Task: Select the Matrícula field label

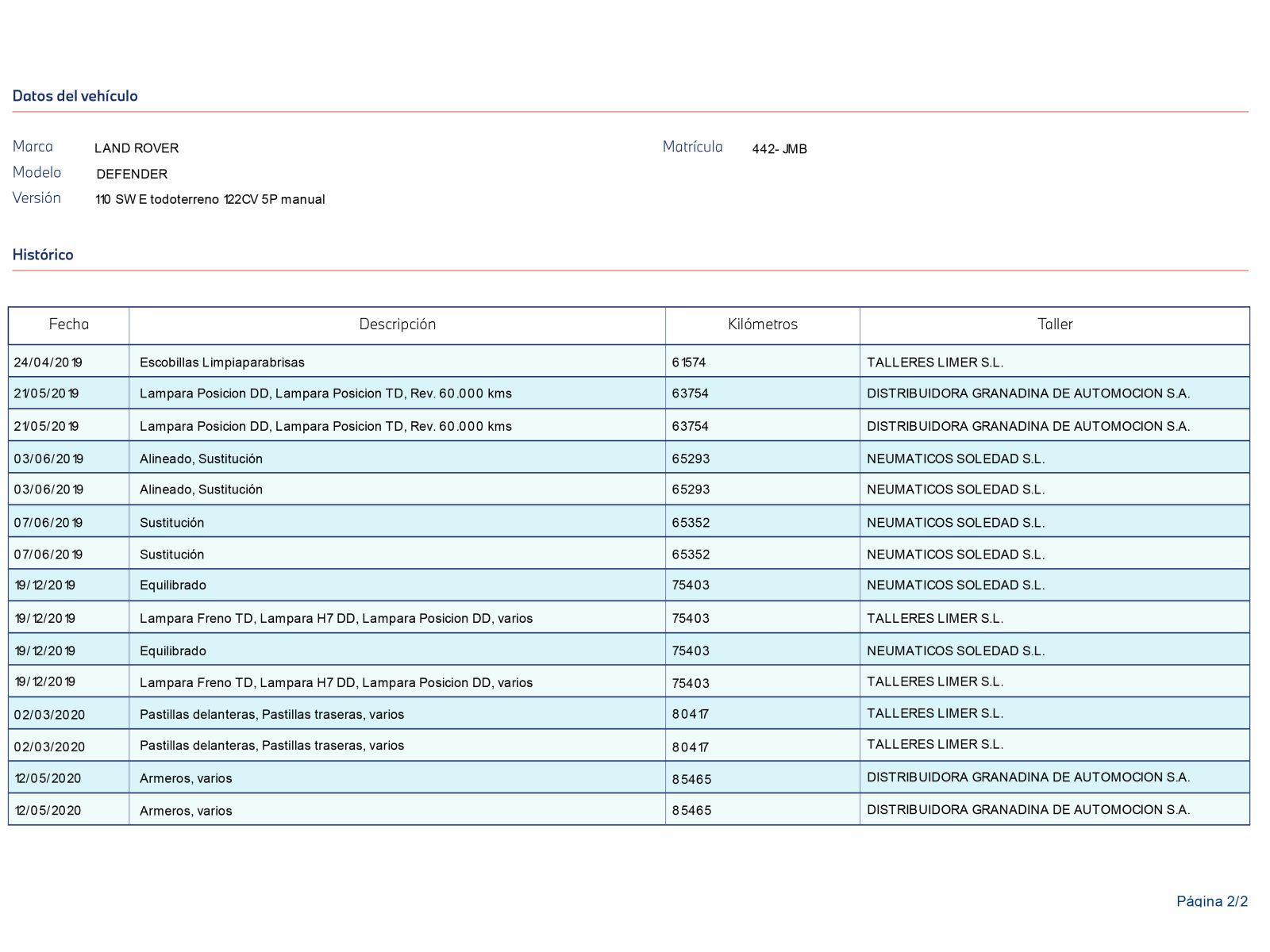Action: pos(692,148)
